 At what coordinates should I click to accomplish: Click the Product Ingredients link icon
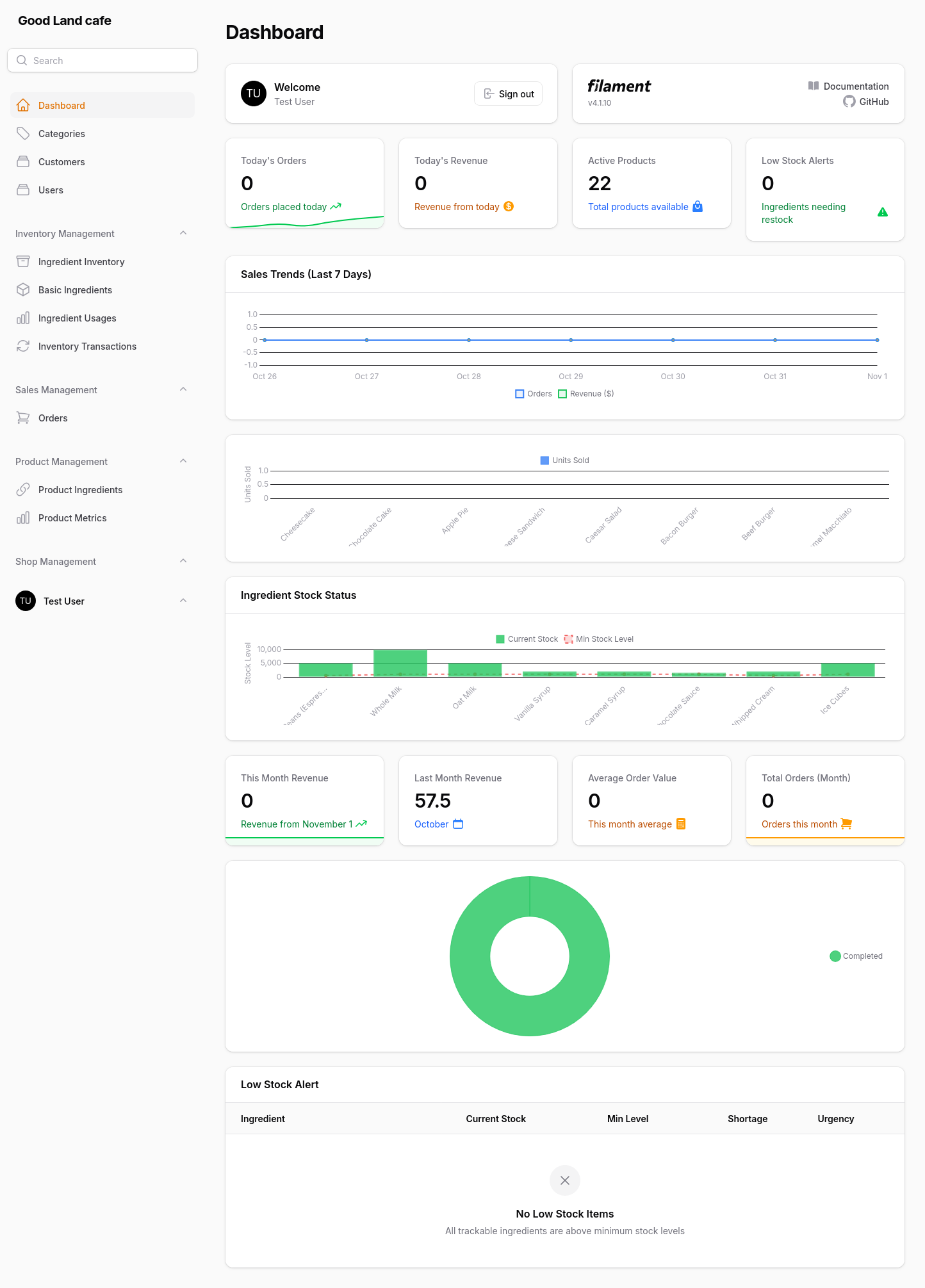coord(23,489)
